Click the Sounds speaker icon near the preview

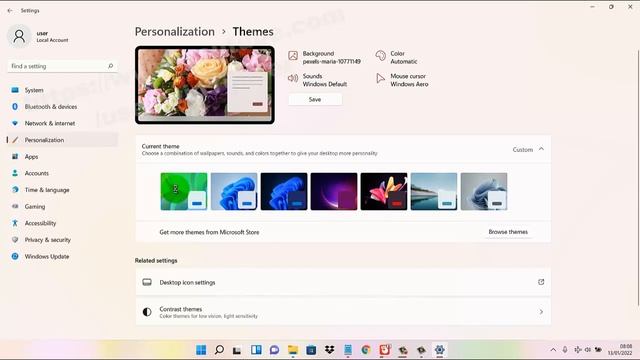tap(293, 78)
